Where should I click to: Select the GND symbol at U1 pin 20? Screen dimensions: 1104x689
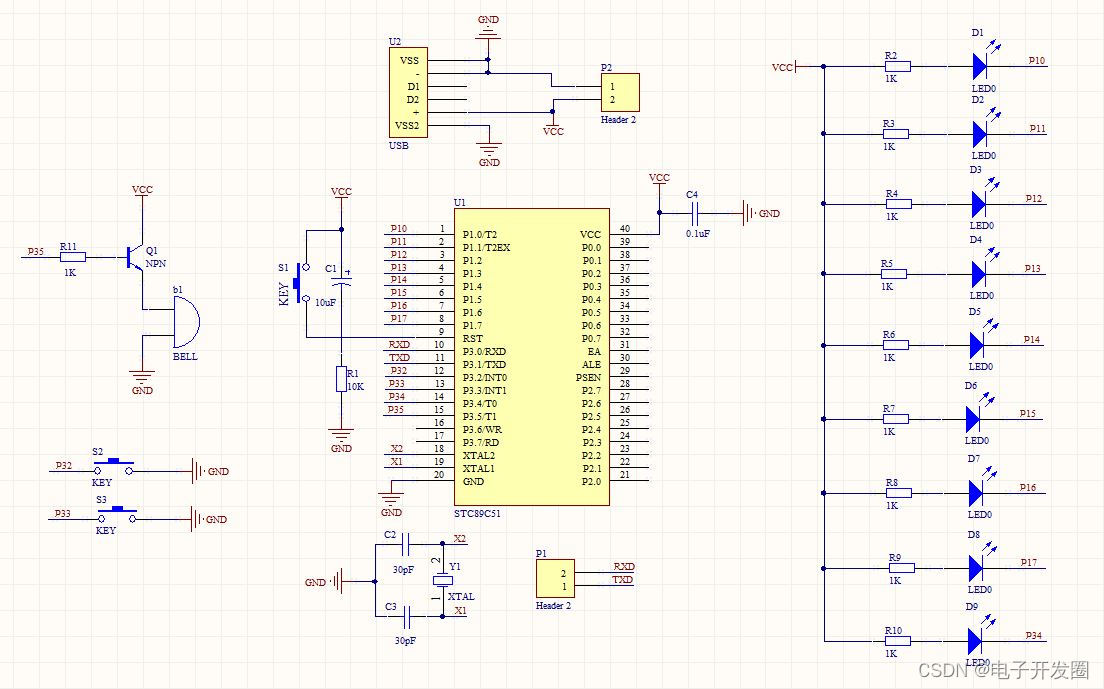point(391,501)
